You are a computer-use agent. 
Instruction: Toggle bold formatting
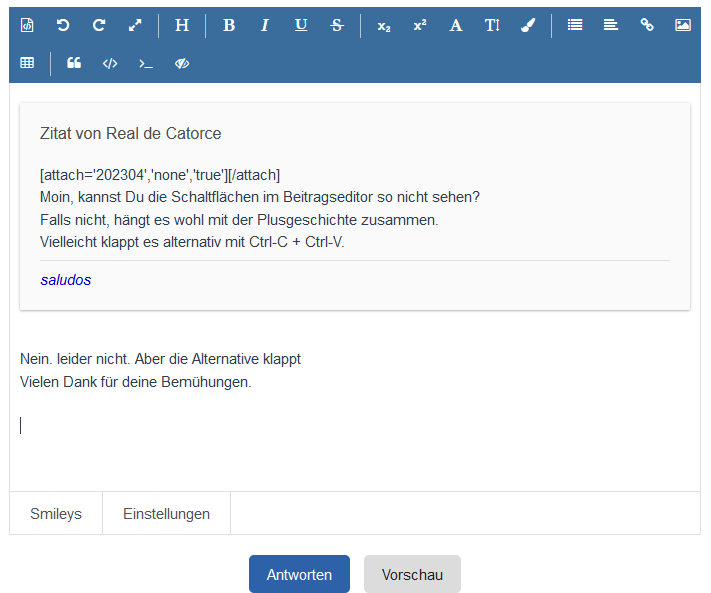pos(229,25)
